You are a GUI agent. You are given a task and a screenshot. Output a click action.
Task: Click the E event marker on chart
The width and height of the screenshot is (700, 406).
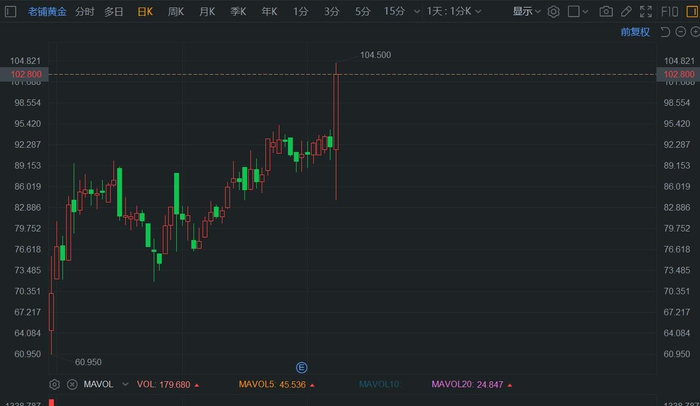click(301, 368)
